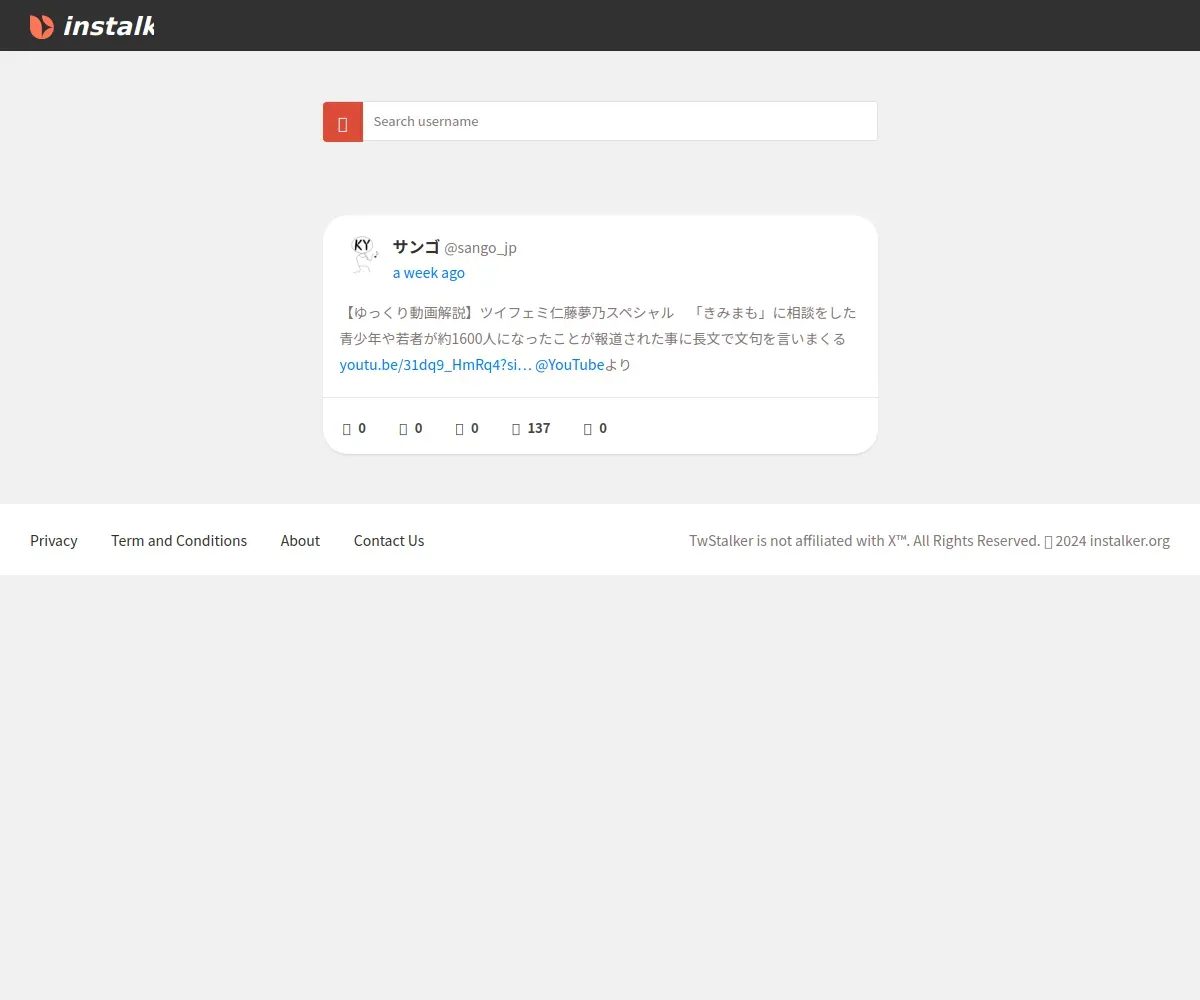This screenshot has width=1200, height=1000.
Task: Open the サンゴ display name link
Action: click(x=416, y=247)
